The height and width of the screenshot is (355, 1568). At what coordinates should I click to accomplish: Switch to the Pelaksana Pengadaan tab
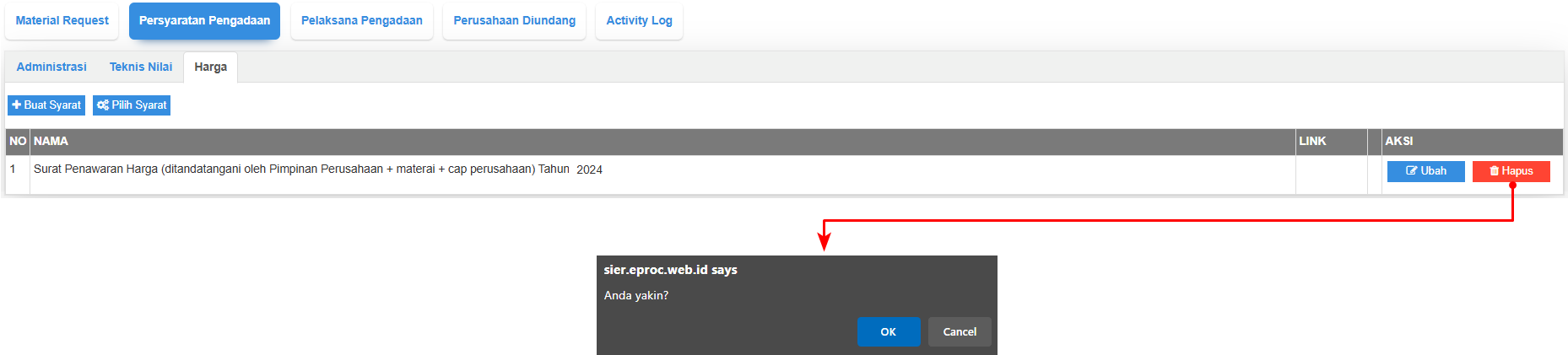pos(361,21)
